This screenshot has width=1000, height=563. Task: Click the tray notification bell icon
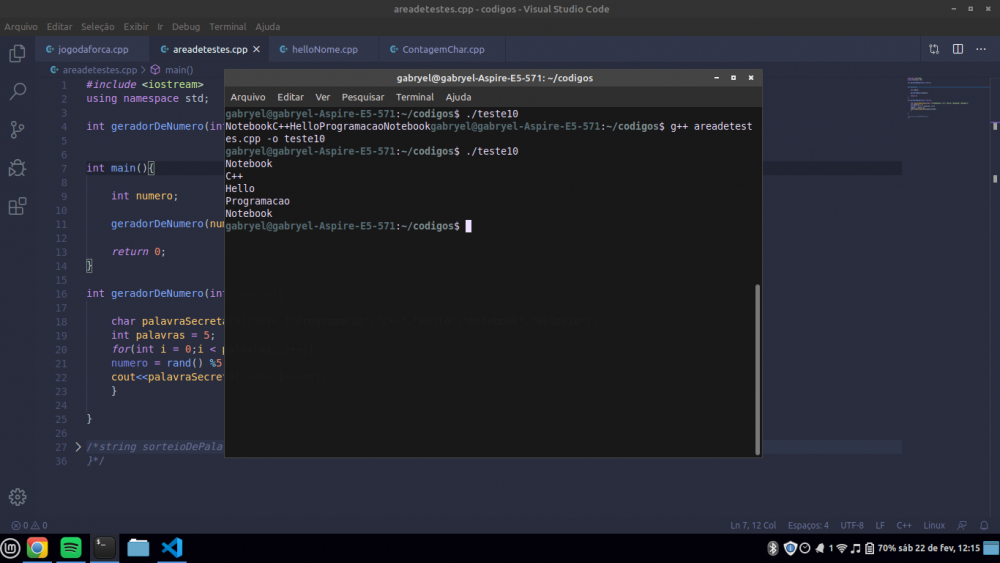coord(820,548)
